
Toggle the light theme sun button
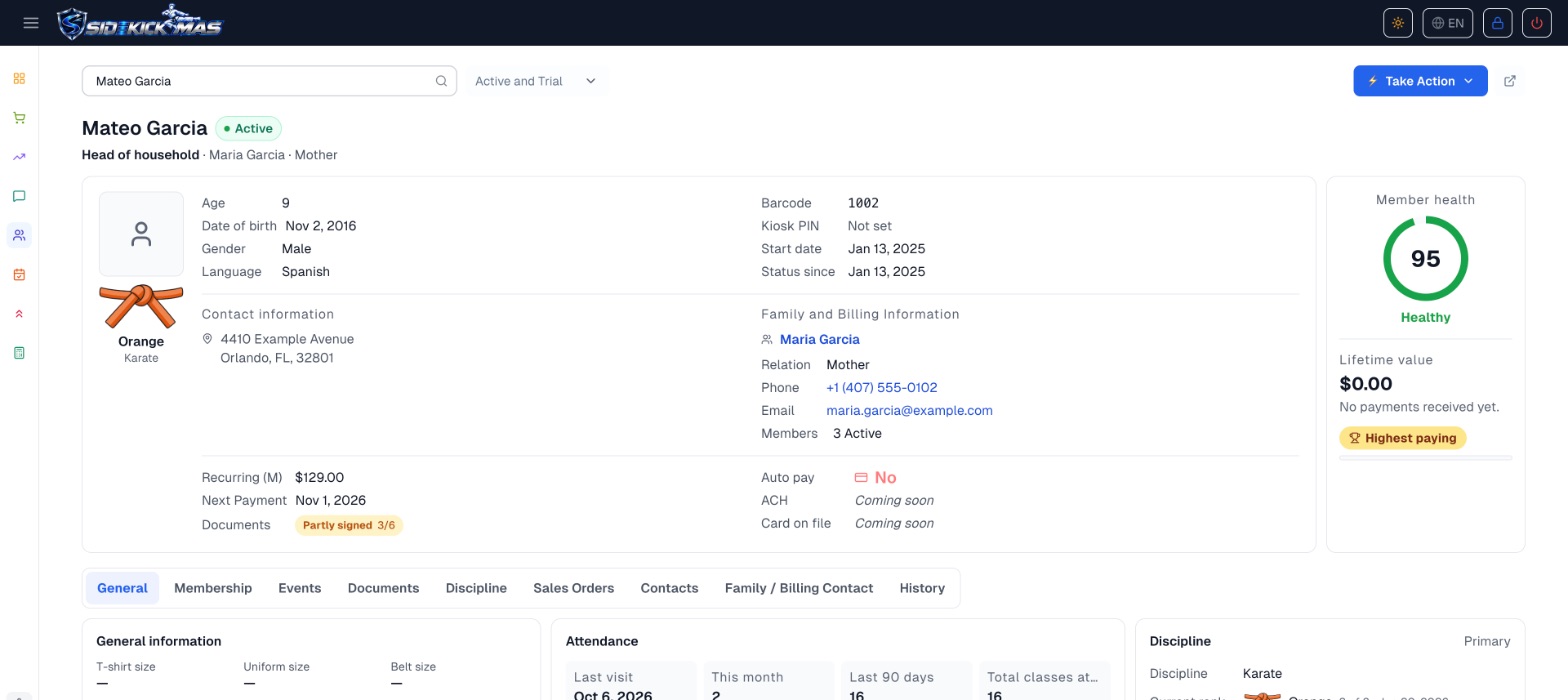pos(1398,23)
